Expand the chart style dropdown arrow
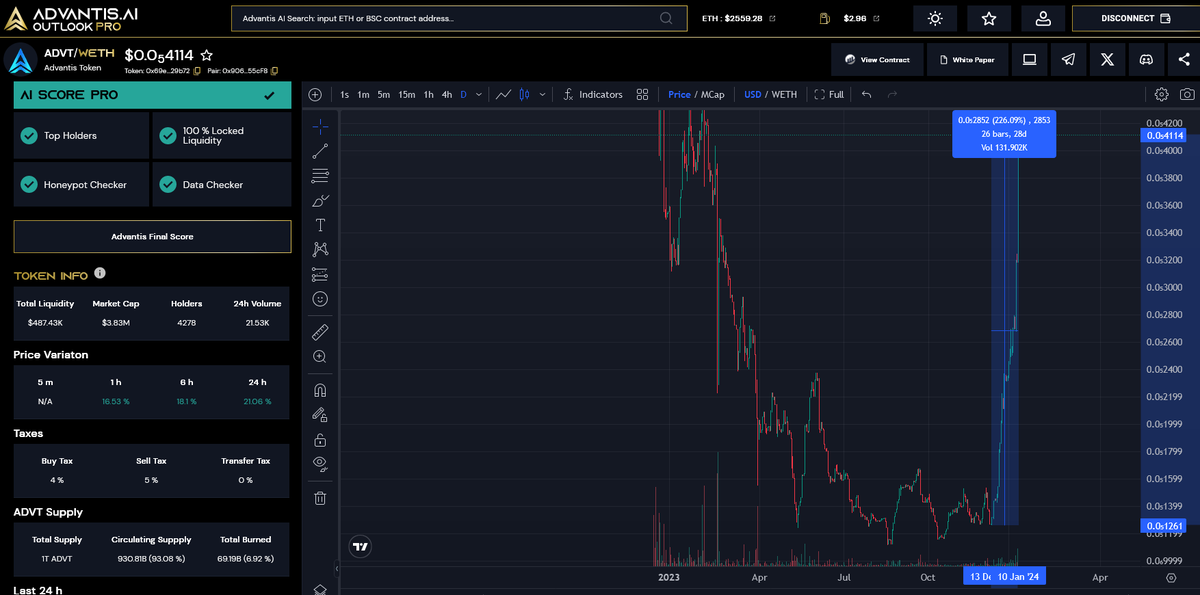The height and width of the screenshot is (595, 1200). coord(542,95)
